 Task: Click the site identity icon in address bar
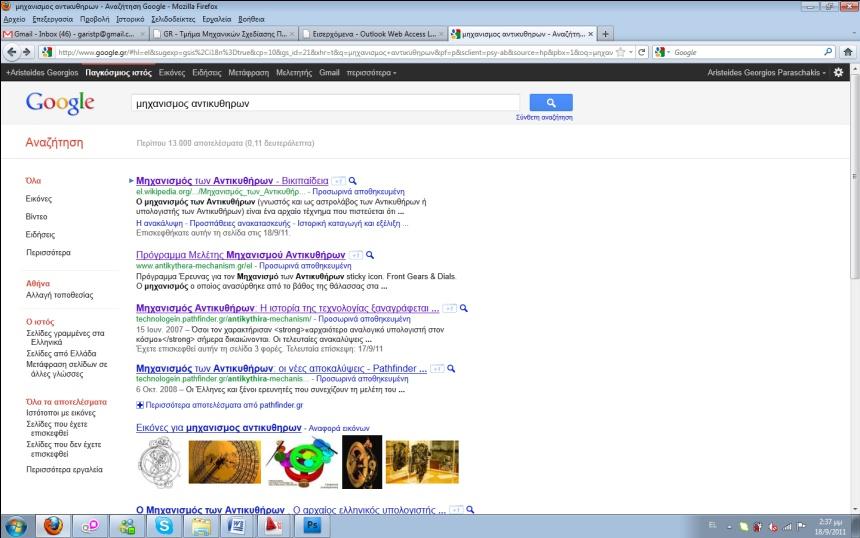coord(47,52)
